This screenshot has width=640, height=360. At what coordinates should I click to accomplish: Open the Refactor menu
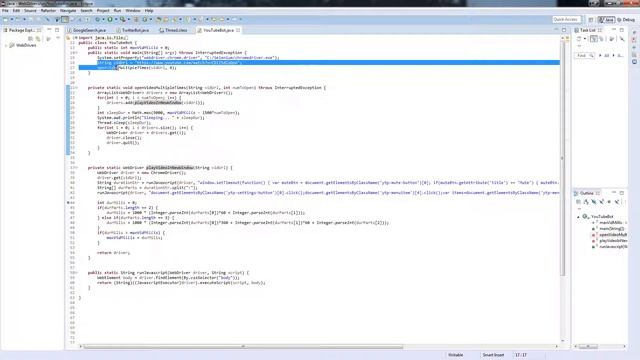click(x=48, y=11)
